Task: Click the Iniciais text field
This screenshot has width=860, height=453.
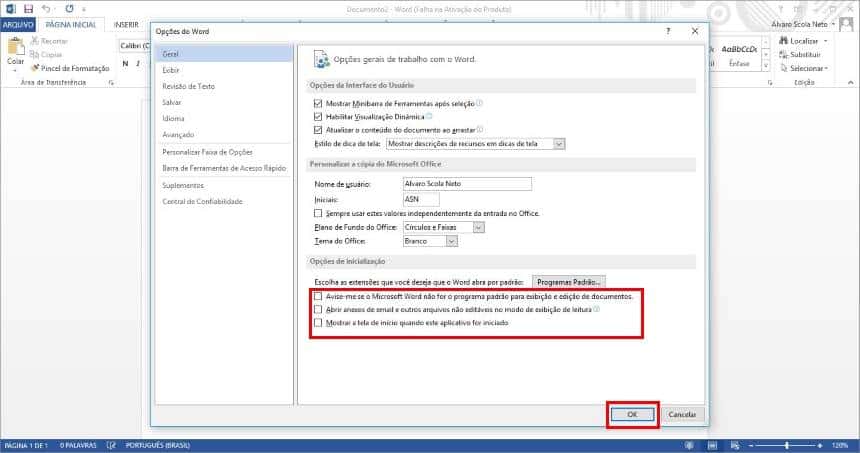Action: [421, 199]
